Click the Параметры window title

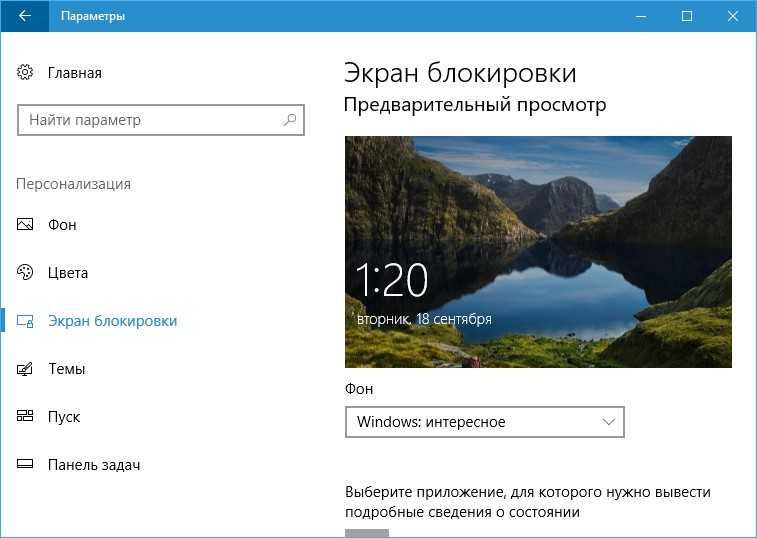tap(93, 16)
